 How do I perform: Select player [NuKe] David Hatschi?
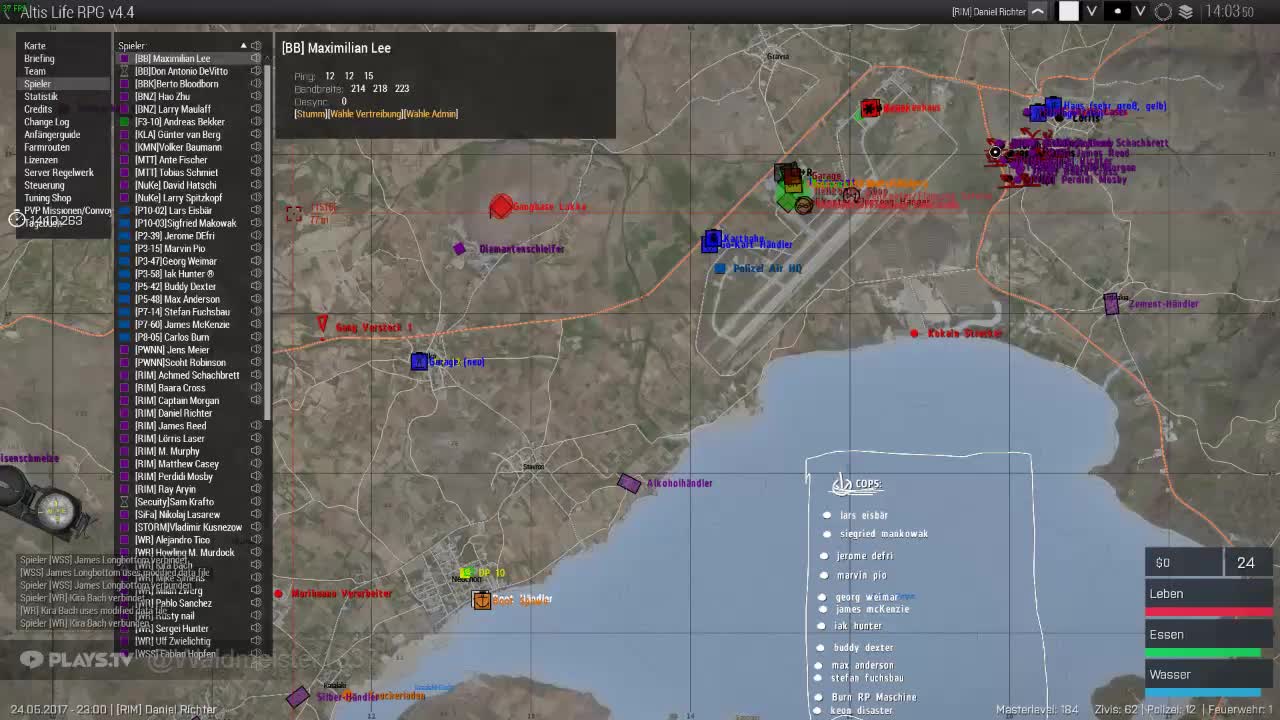176,185
